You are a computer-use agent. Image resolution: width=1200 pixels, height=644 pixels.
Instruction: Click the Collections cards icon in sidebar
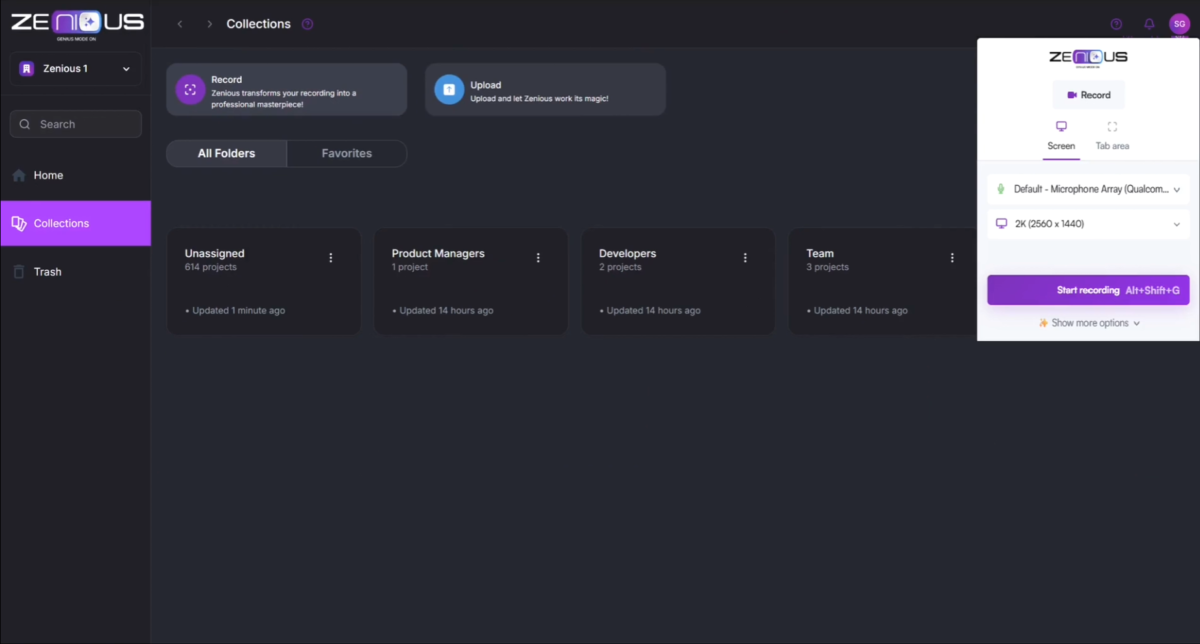(19, 223)
